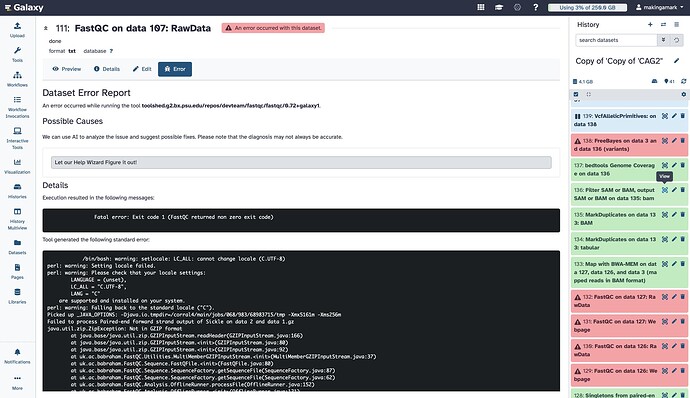This screenshot has height=398, width=690.
Task: Open the makingamark user dropdown
Action: 660,7
